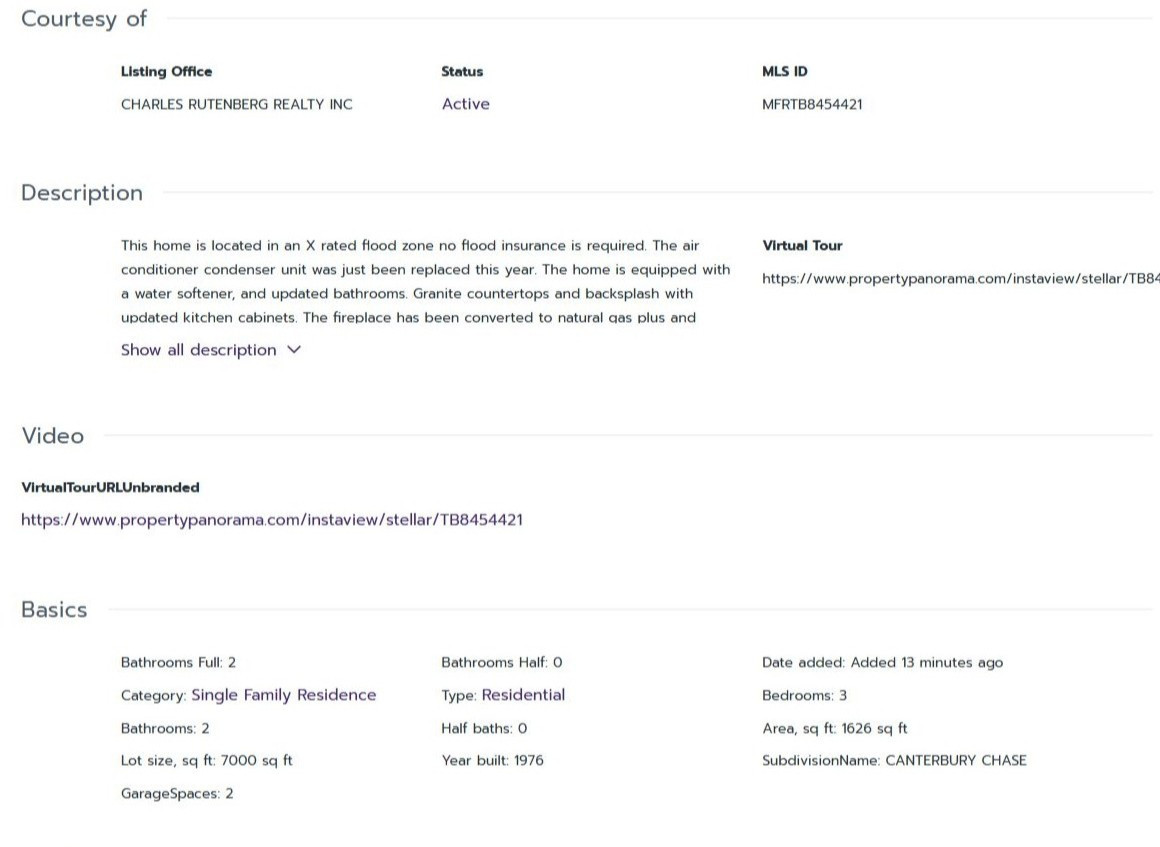Open the Active status link
This screenshot has height=847, width=1160.
(465, 104)
